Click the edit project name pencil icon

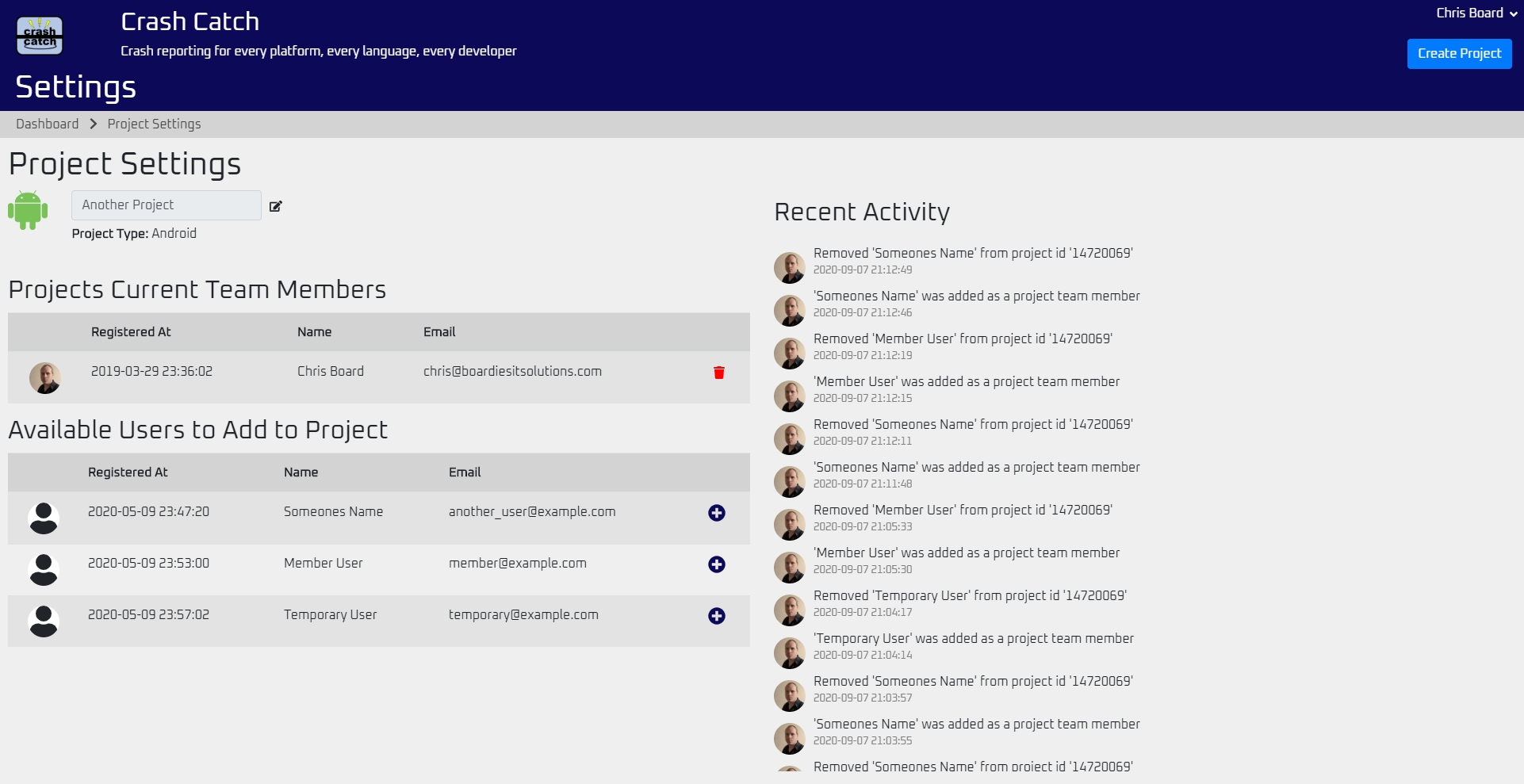pyautogui.click(x=275, y=206)
